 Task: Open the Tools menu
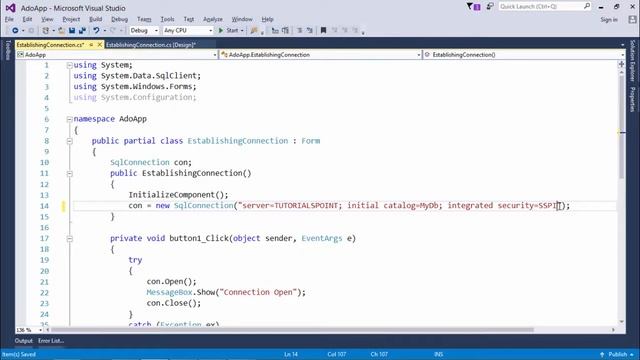[x=167, y=19]
